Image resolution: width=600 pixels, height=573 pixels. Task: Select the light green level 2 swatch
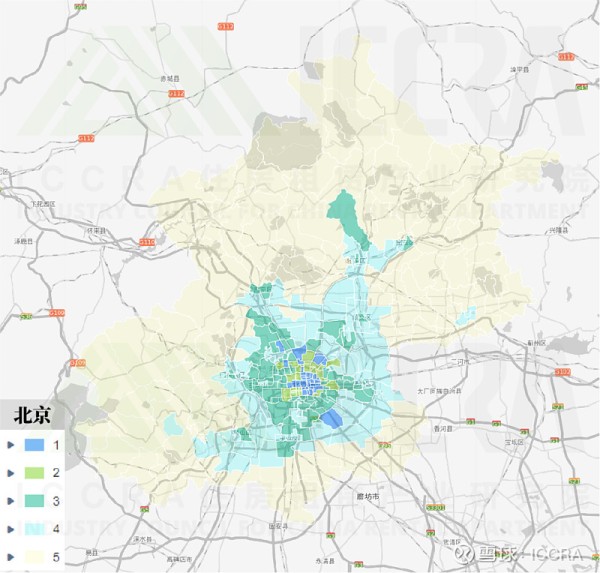36,471
